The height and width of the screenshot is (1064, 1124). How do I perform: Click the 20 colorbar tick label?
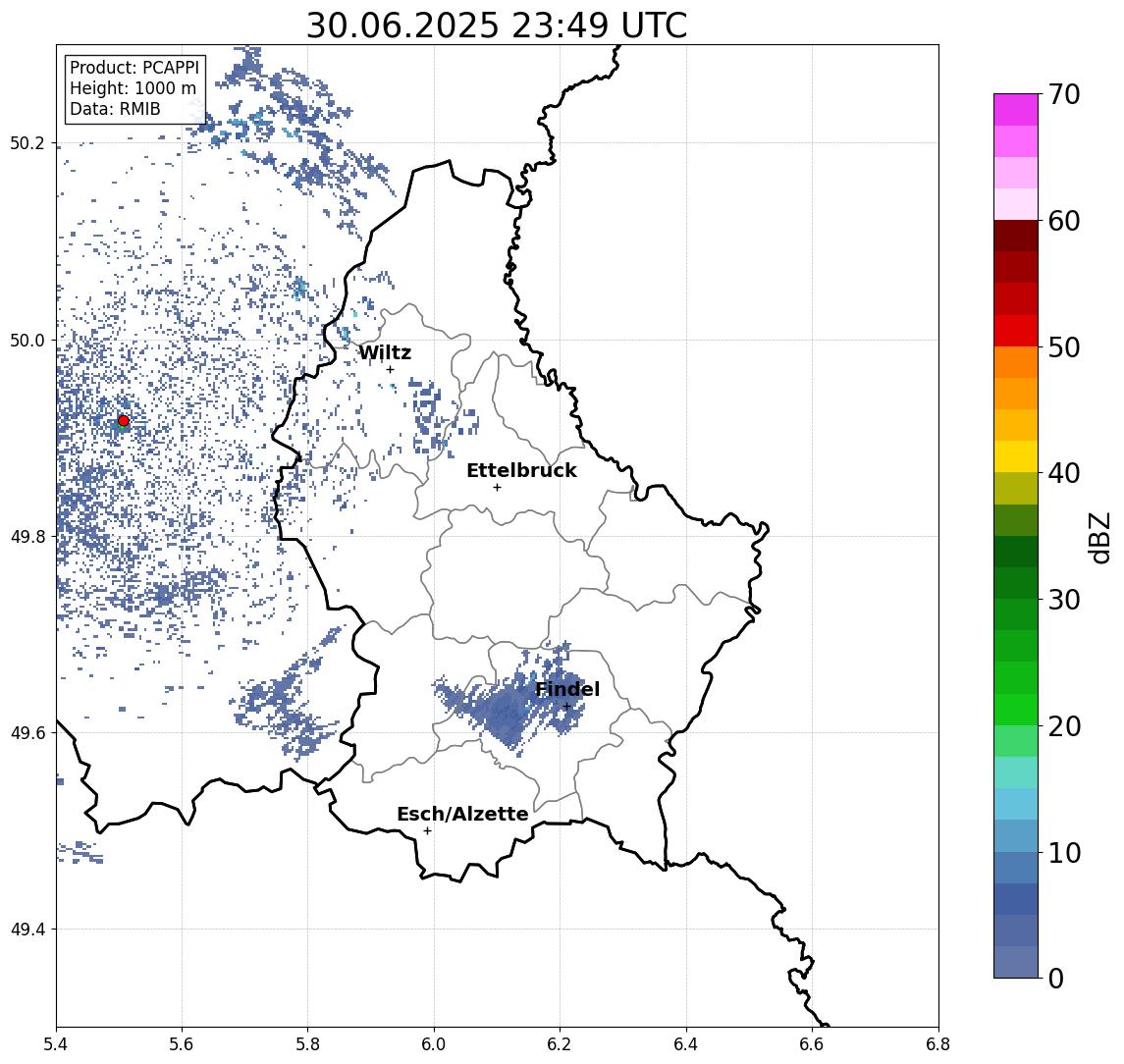(1064, 726)
